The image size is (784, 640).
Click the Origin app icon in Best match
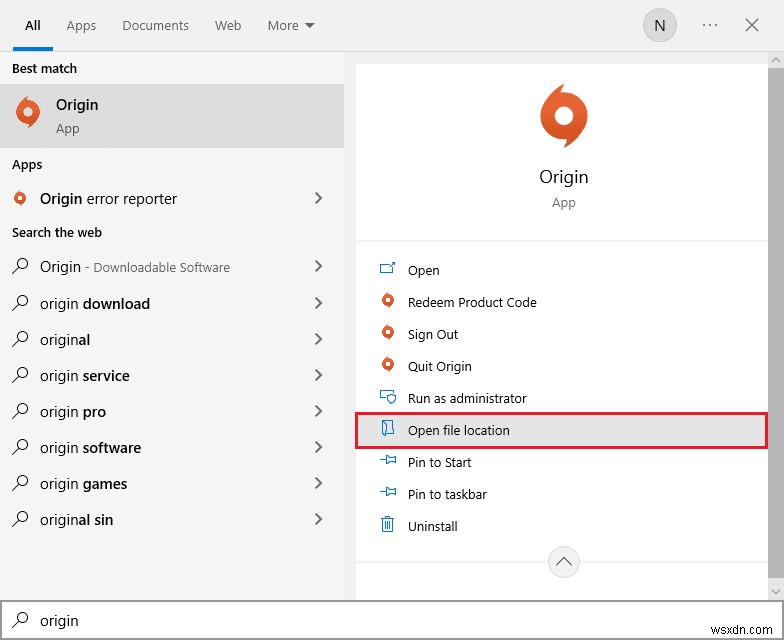(x=28, y=114)
